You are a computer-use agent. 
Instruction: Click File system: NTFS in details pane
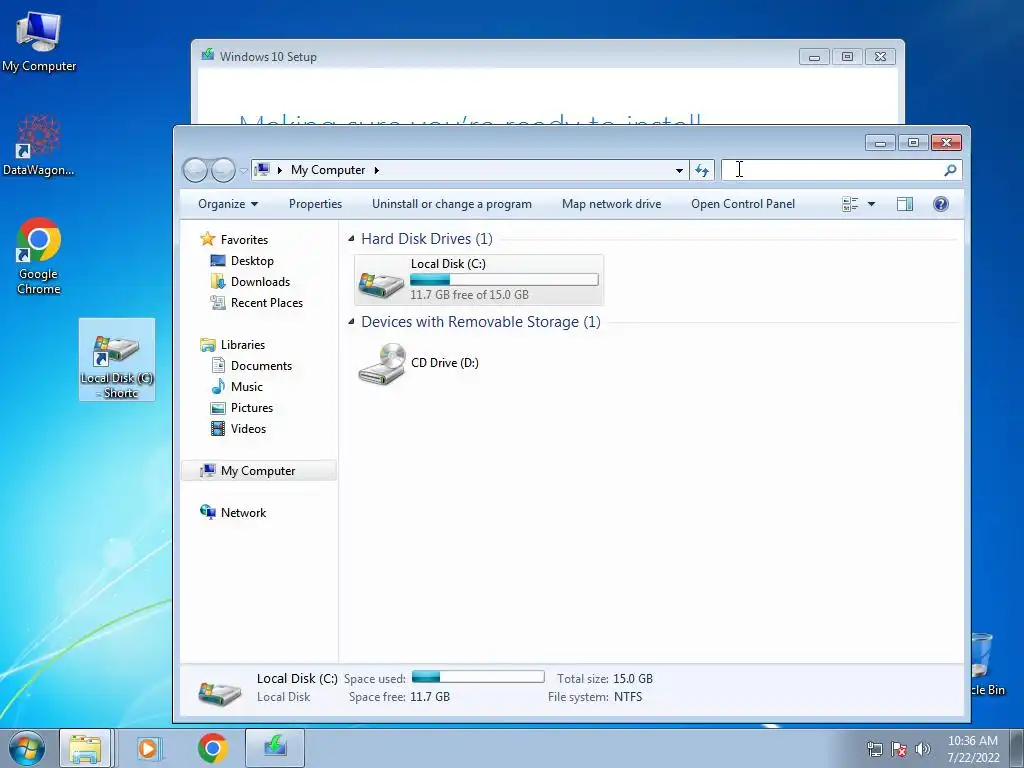coord(595,697)
